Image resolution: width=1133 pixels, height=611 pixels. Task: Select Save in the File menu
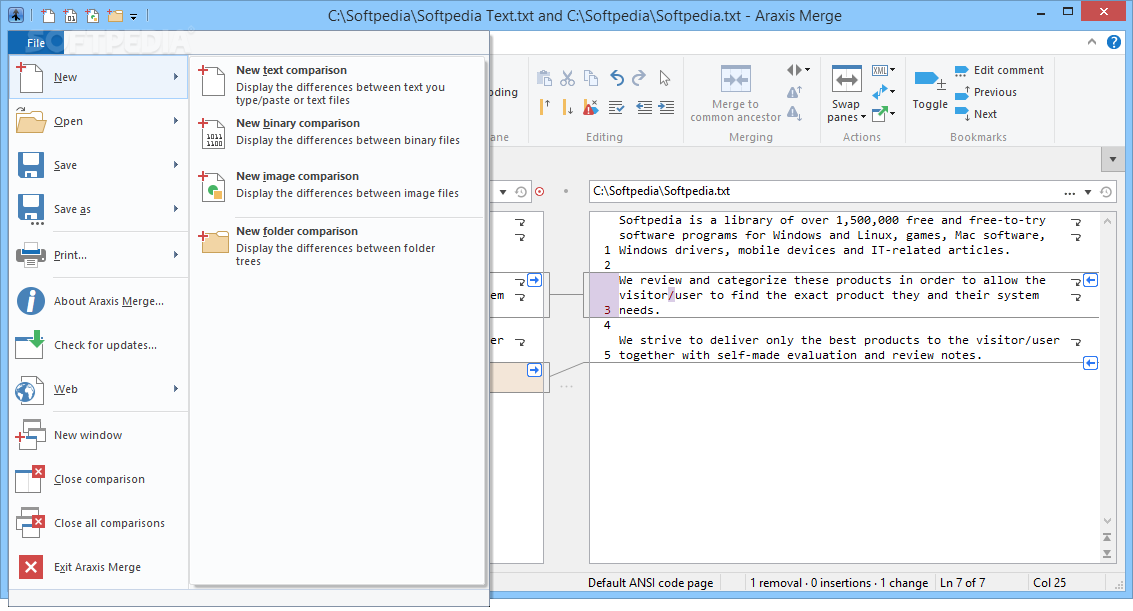click(x=98, y=165)
